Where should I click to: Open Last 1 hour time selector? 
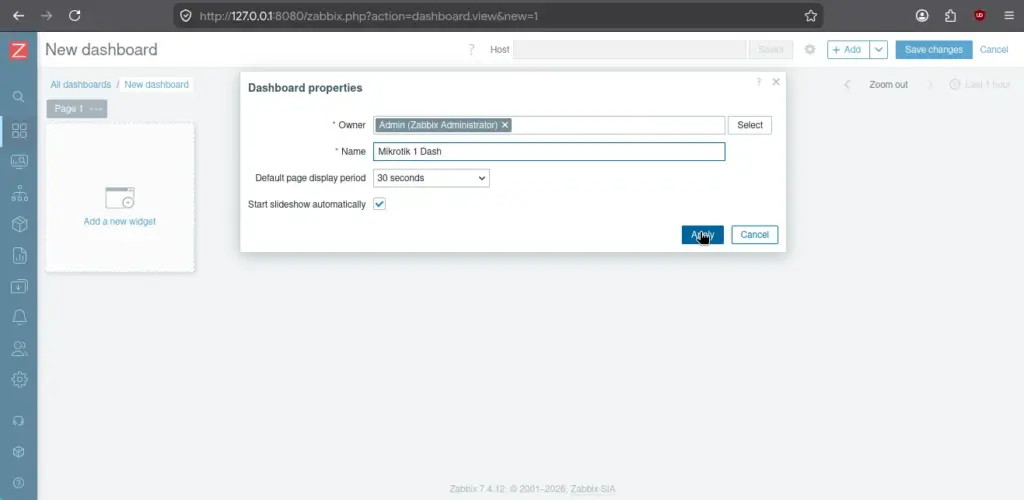click(980, 84)
